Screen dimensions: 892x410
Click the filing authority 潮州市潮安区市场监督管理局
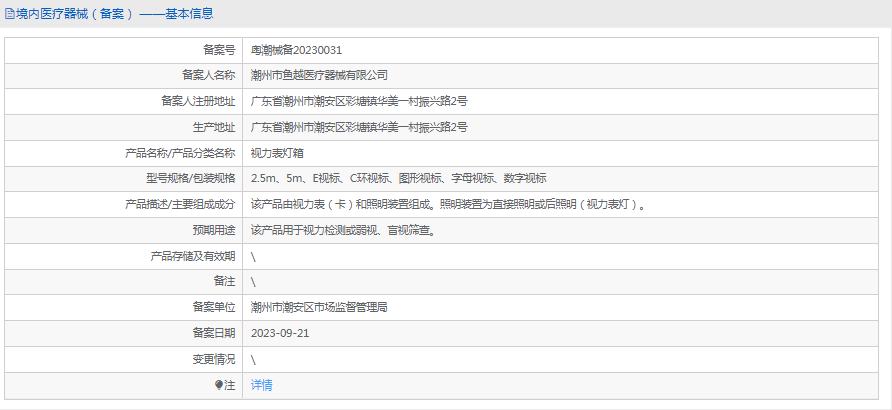point(319,308)
